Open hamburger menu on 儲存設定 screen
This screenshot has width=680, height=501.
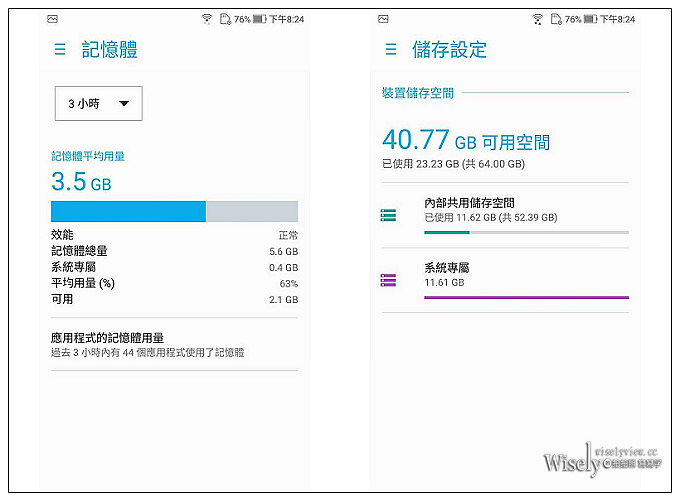pos(391,49)
